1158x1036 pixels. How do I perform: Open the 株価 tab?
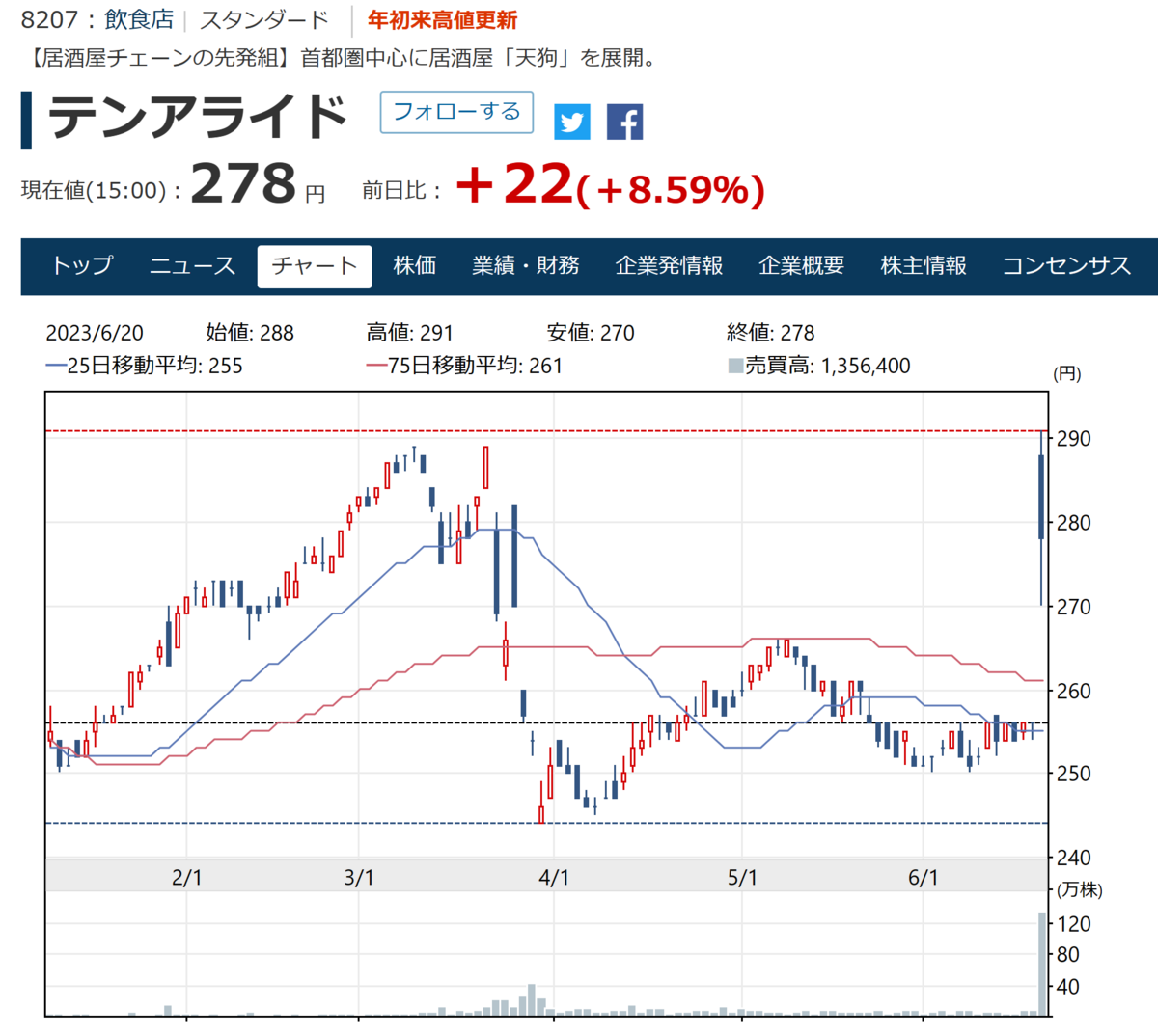pyautogui.click(x=415, y=266)
